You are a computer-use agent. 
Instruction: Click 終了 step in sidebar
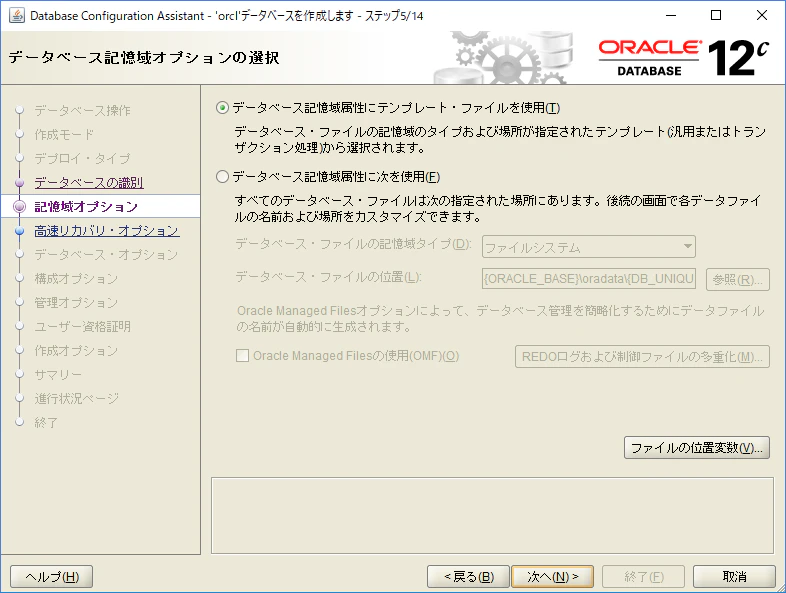(x=46, y=423)
